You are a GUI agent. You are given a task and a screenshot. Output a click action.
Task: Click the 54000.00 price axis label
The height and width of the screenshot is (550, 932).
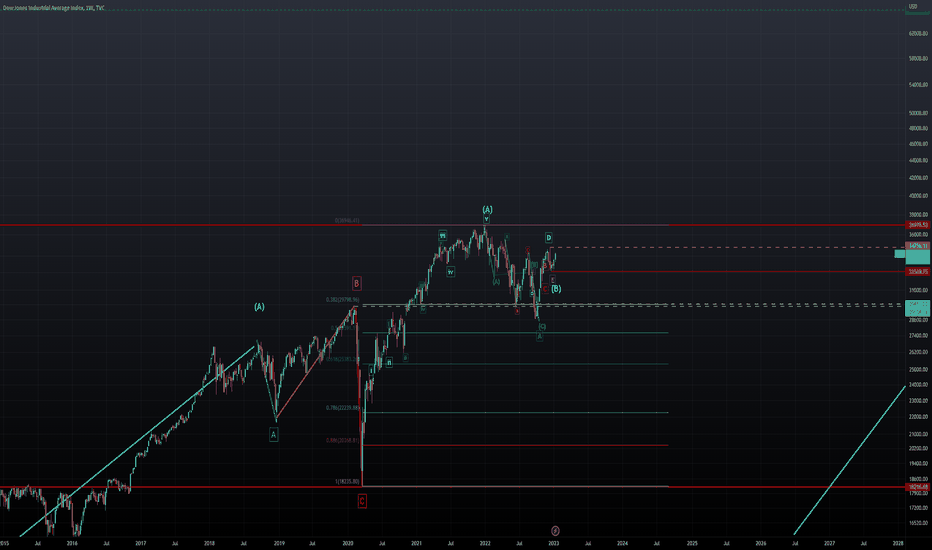pyautogui.click(x=918, y=85)
